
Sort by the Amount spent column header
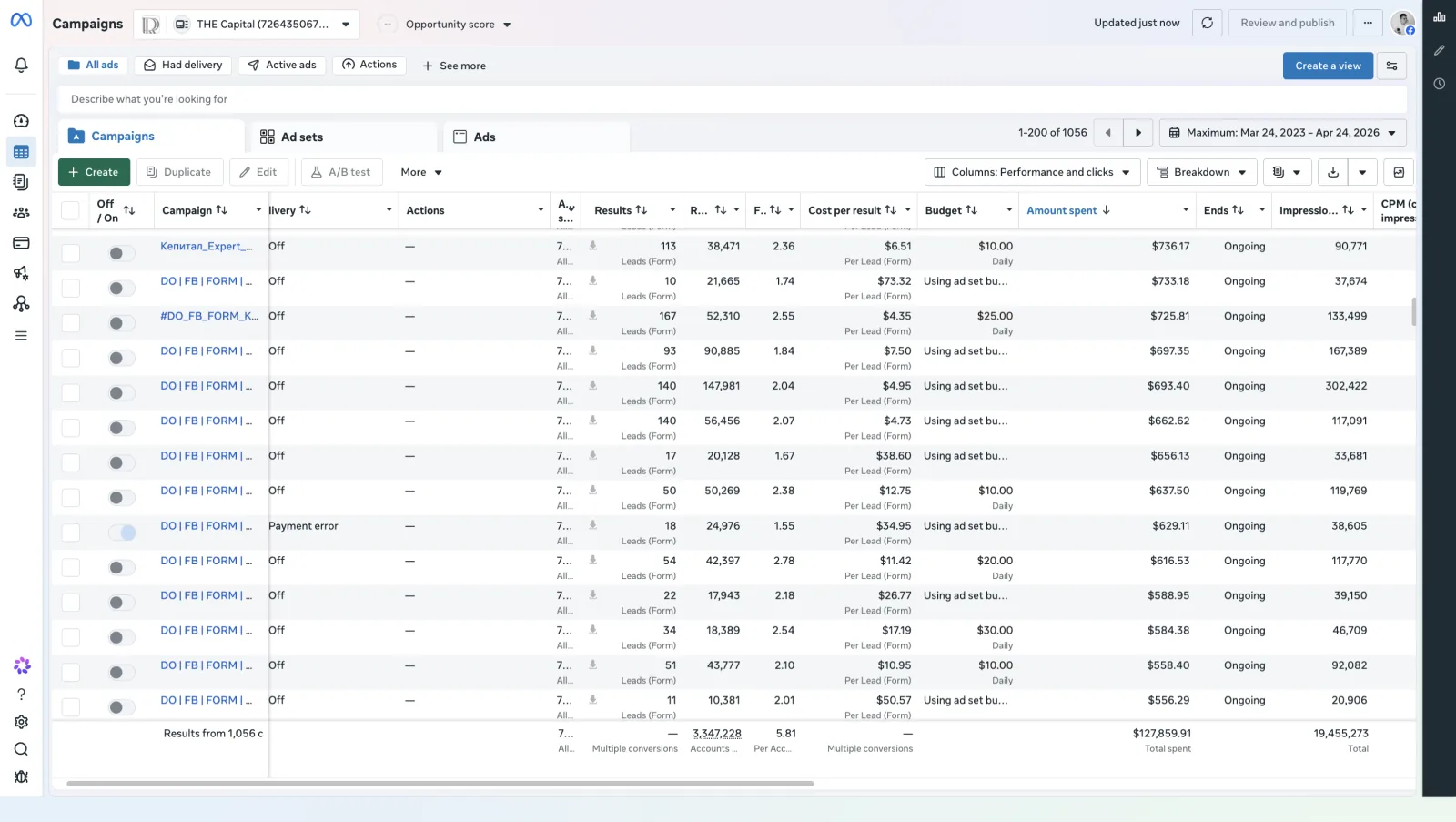[x=1062, y=210]
